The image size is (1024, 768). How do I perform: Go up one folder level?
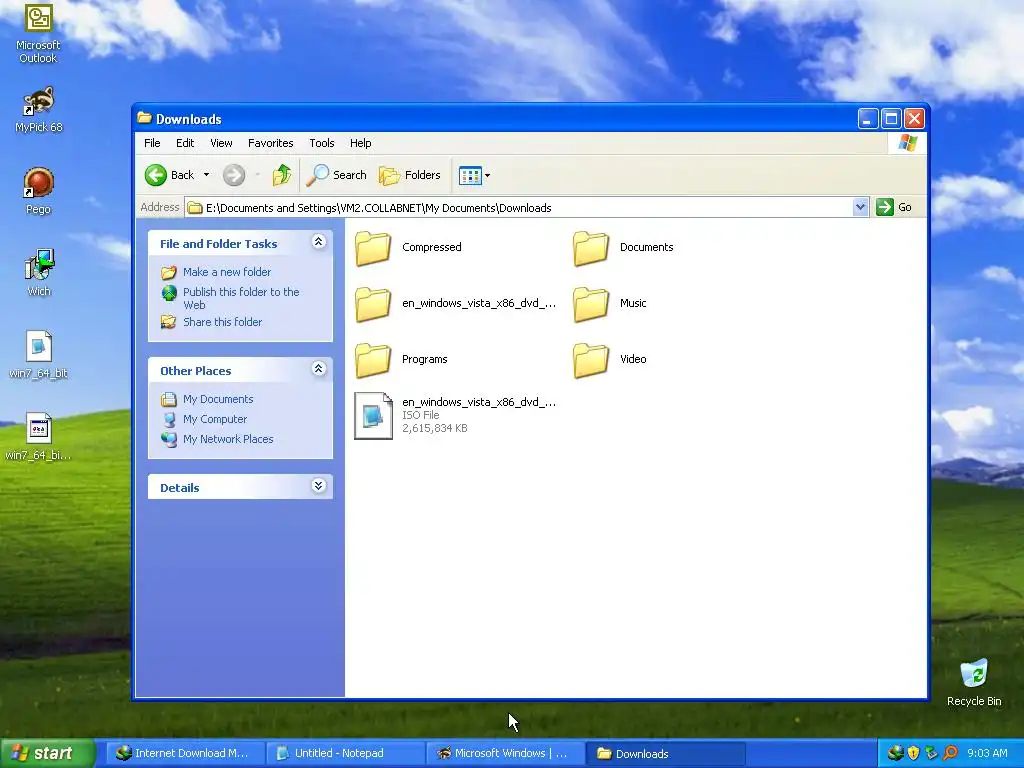pyautogui.click(x=282, y=175)
